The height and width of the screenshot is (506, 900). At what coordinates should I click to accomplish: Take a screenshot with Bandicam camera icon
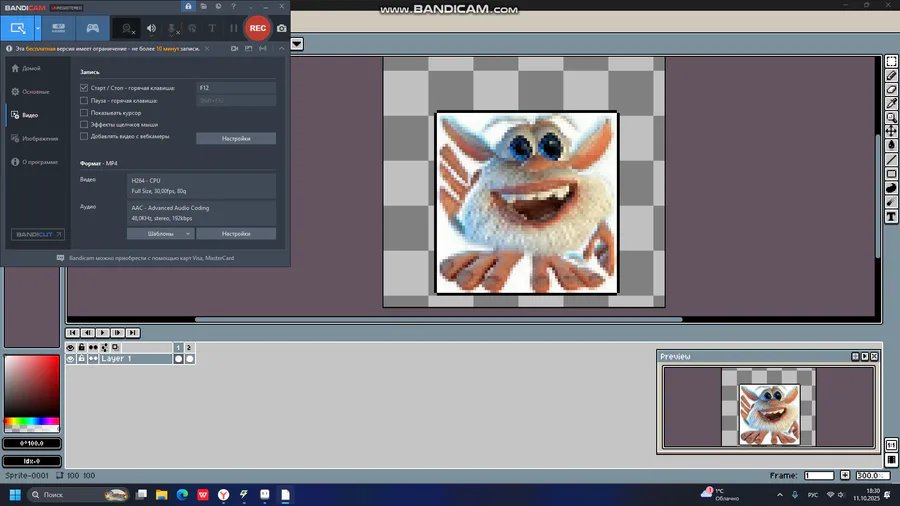pos(281,28)
